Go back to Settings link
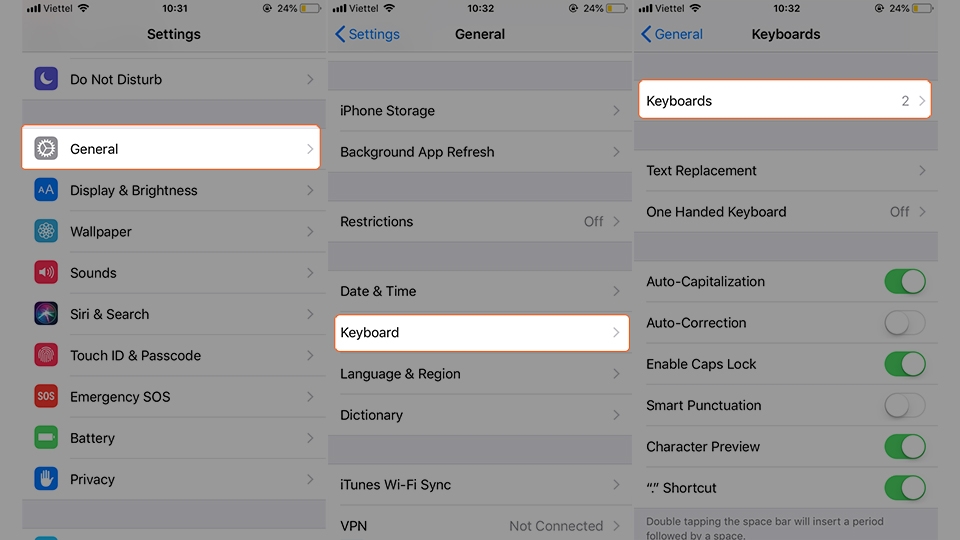The width and height of the screenshot is (960, 540). [x=367, y=34]
